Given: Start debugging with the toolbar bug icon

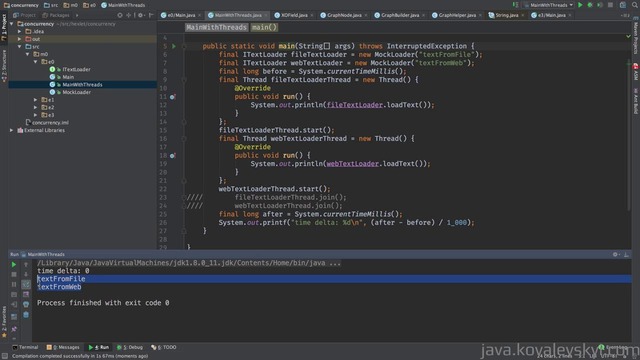Looking at the screenshot, I should [x=590, y=5].
